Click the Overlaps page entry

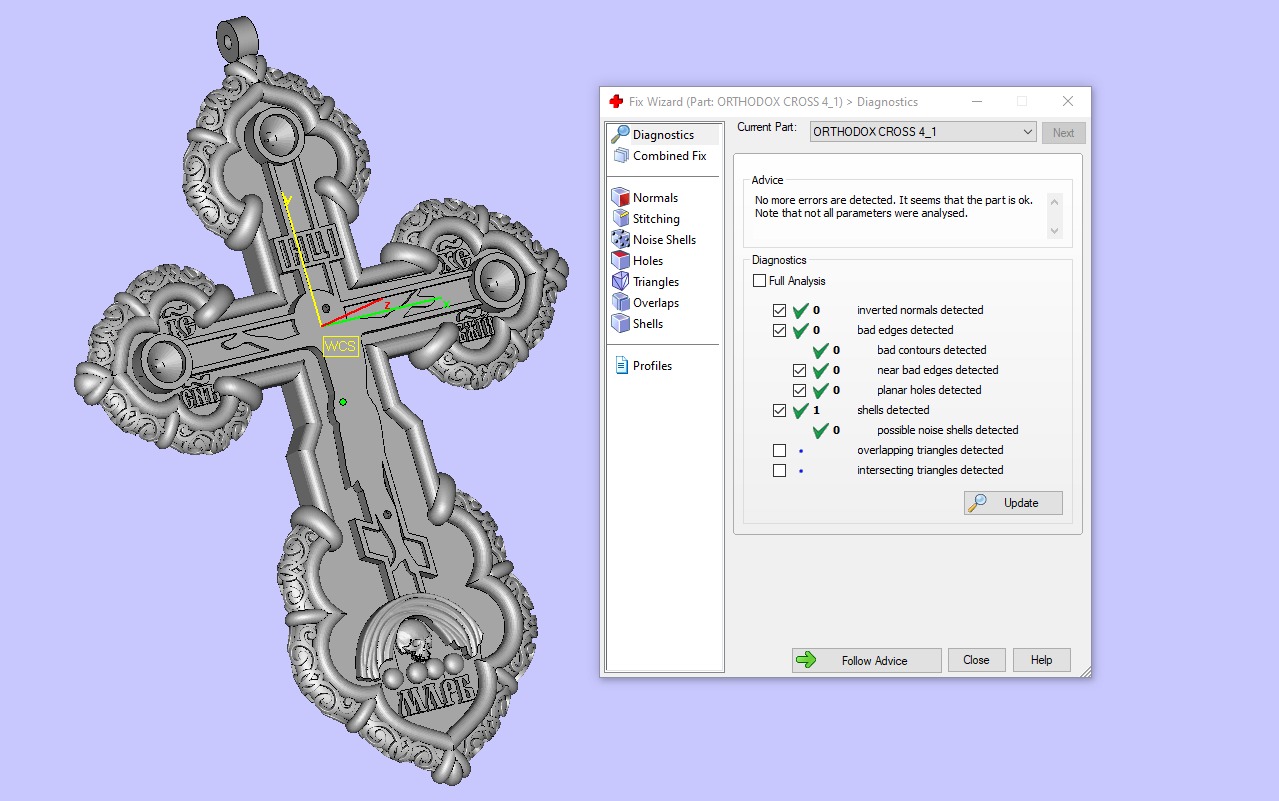(x=656, y=303)
